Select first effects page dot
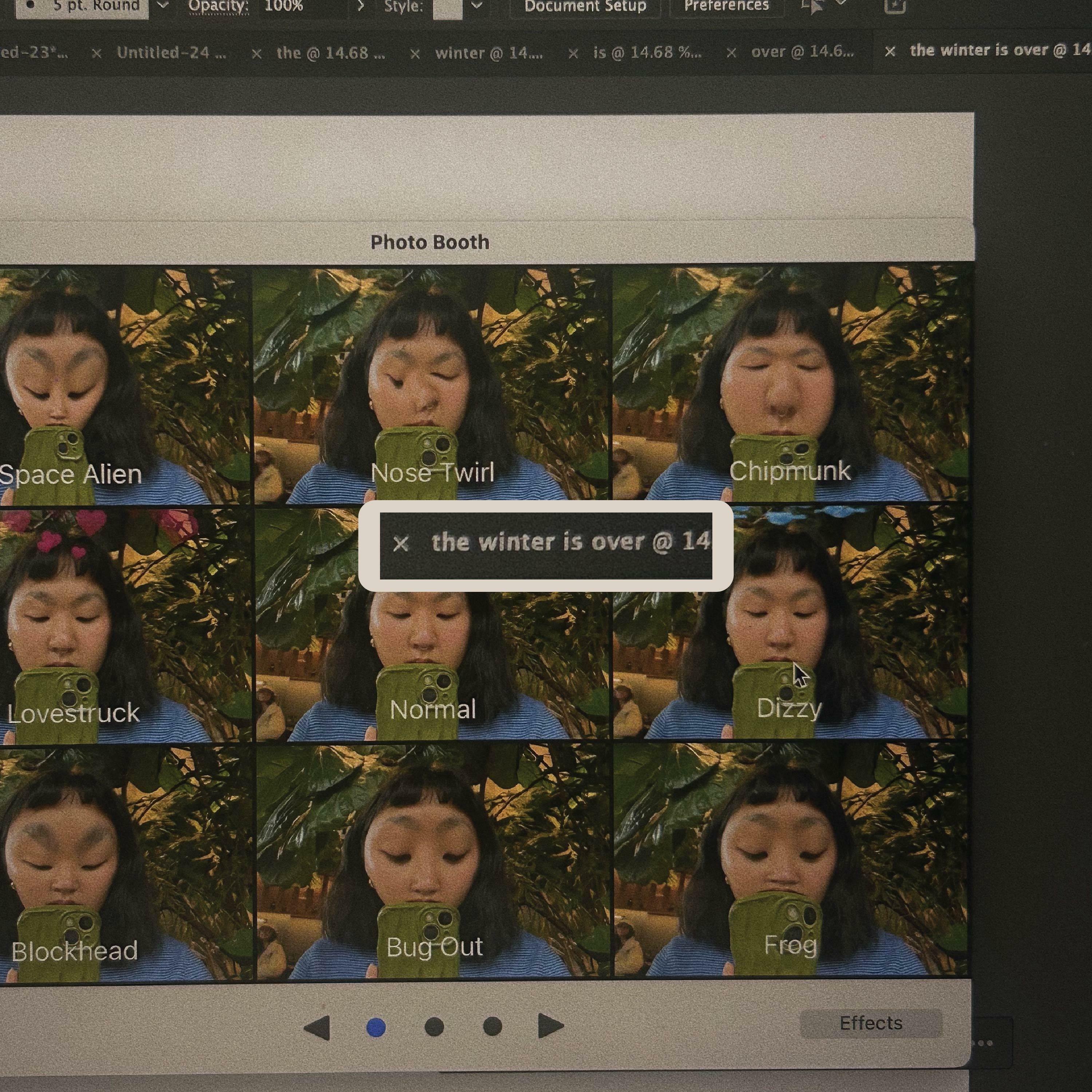The image size is (1092, 1092). click(x=376, y=1027)
